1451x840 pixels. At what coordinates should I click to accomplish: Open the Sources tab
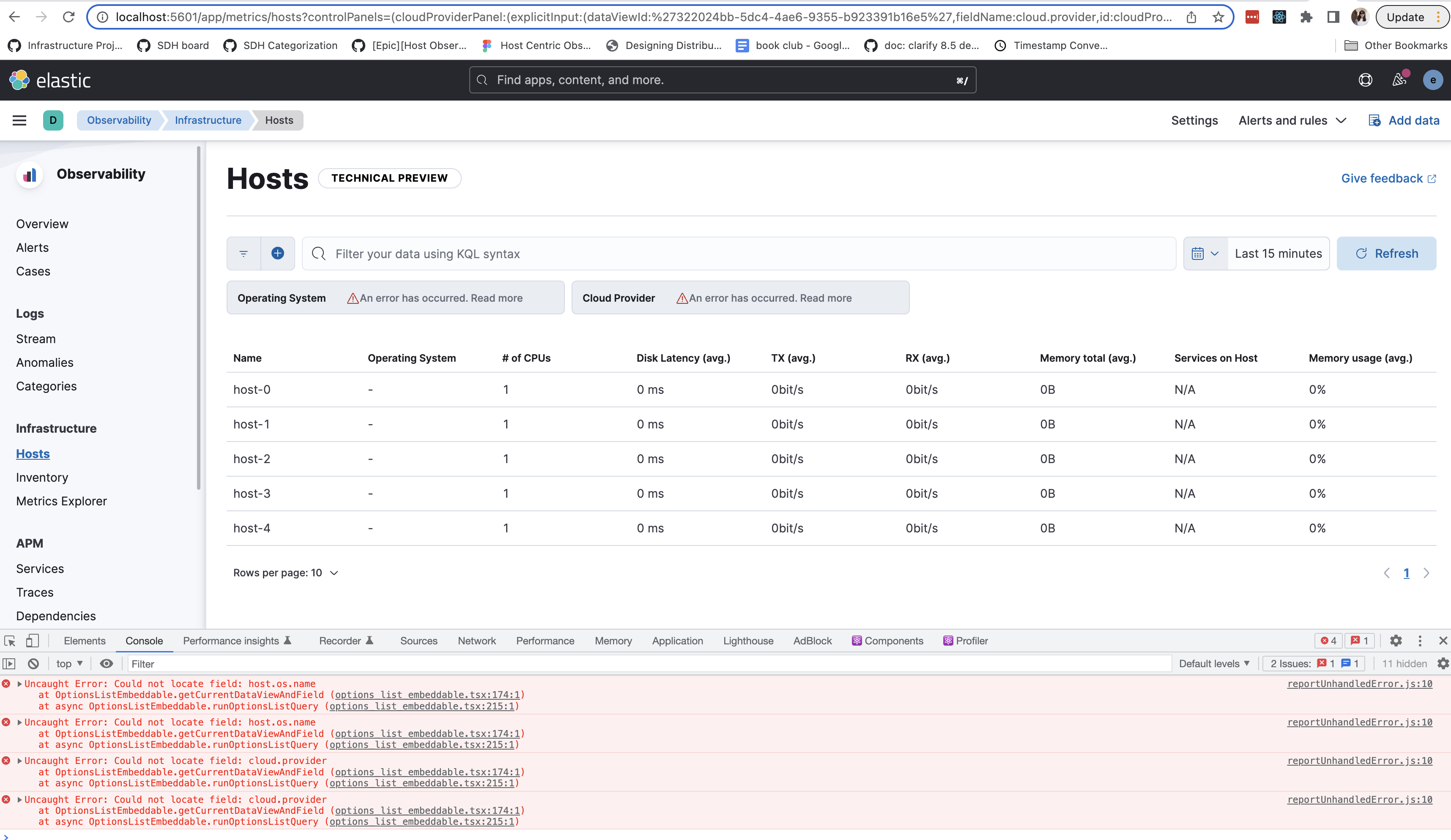[419, 641]
